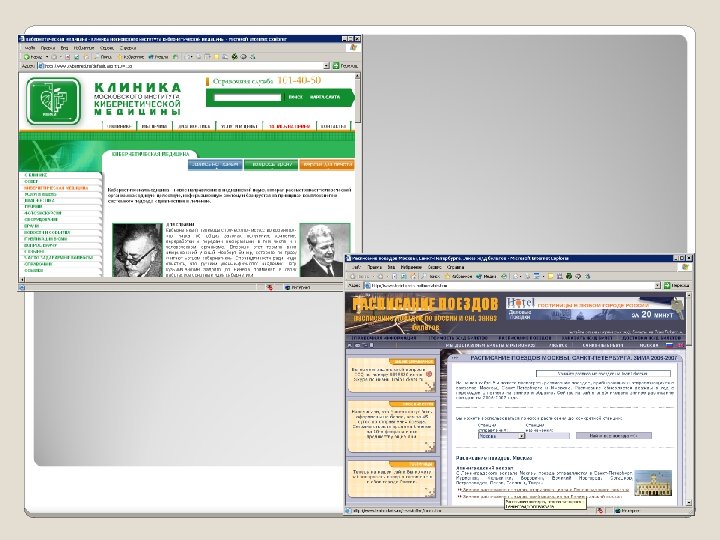Click Forward arrow in train schedule browser
720x540 pixels.
click(x=380, y=276)
